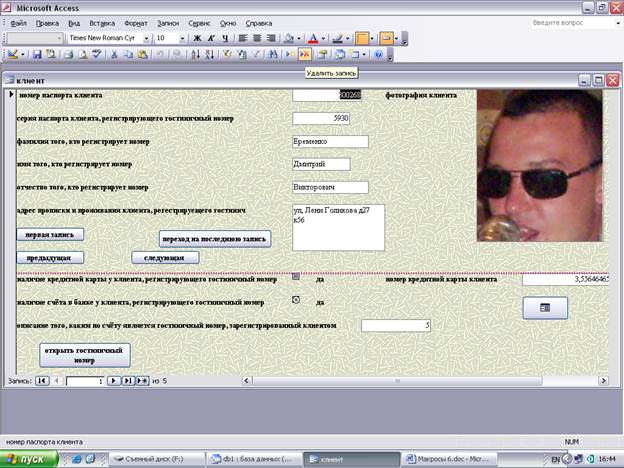Click the Еременко surname field

(x=330, y=142)
